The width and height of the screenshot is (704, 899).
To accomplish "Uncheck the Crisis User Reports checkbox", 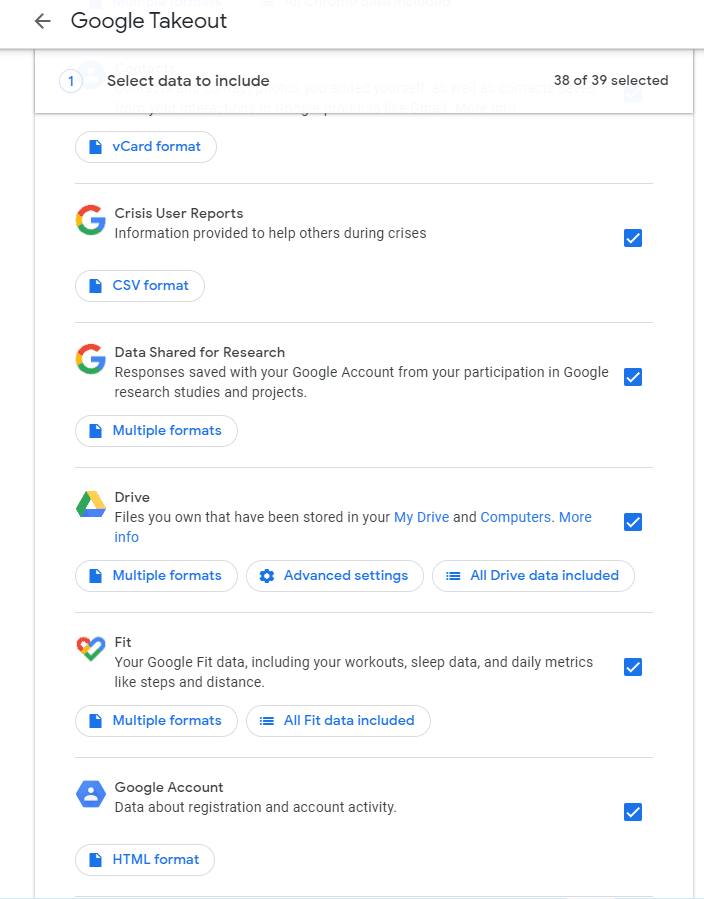I will (x=632, y=238).
